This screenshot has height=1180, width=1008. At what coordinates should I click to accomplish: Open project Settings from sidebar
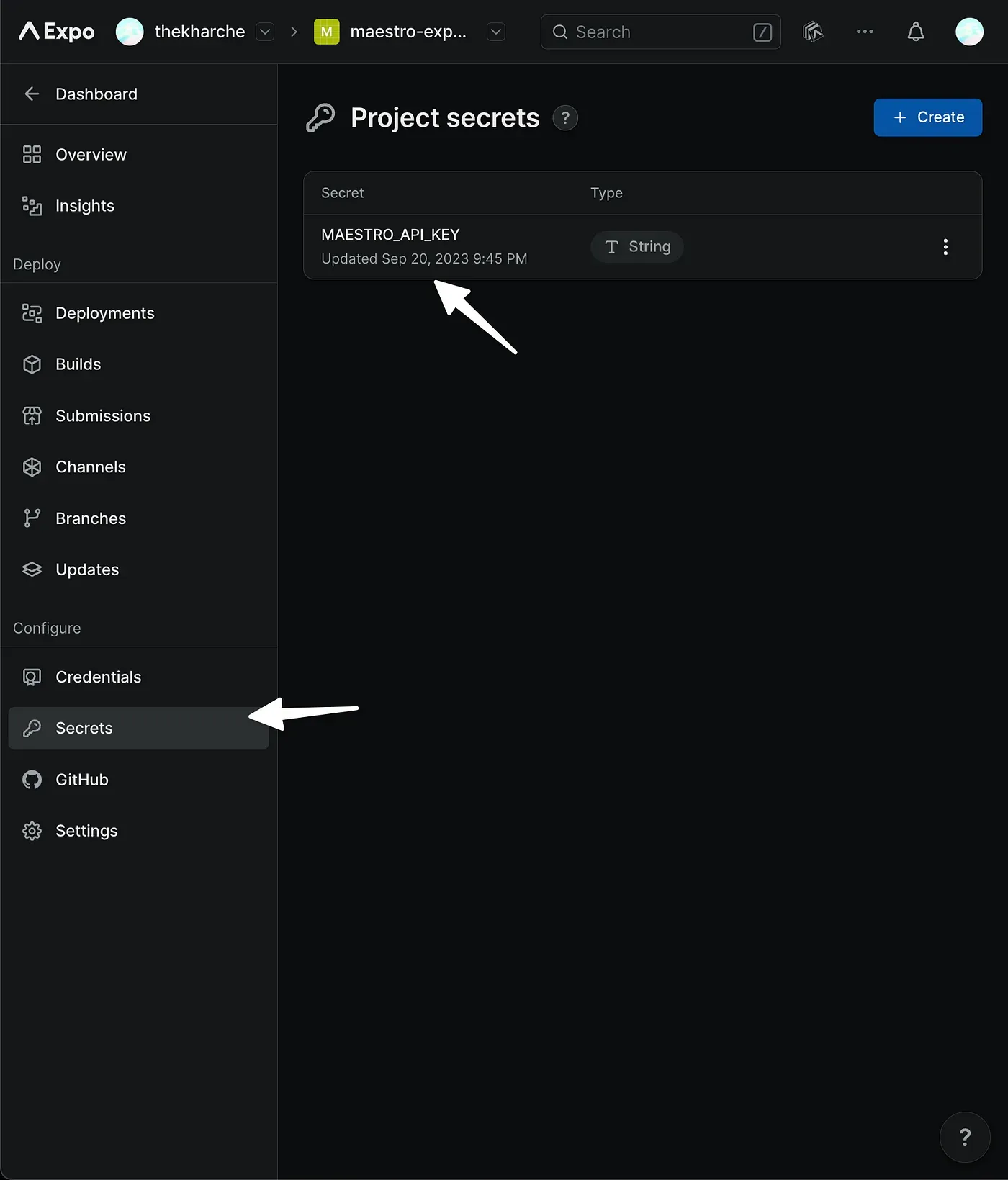coord(86,831)
